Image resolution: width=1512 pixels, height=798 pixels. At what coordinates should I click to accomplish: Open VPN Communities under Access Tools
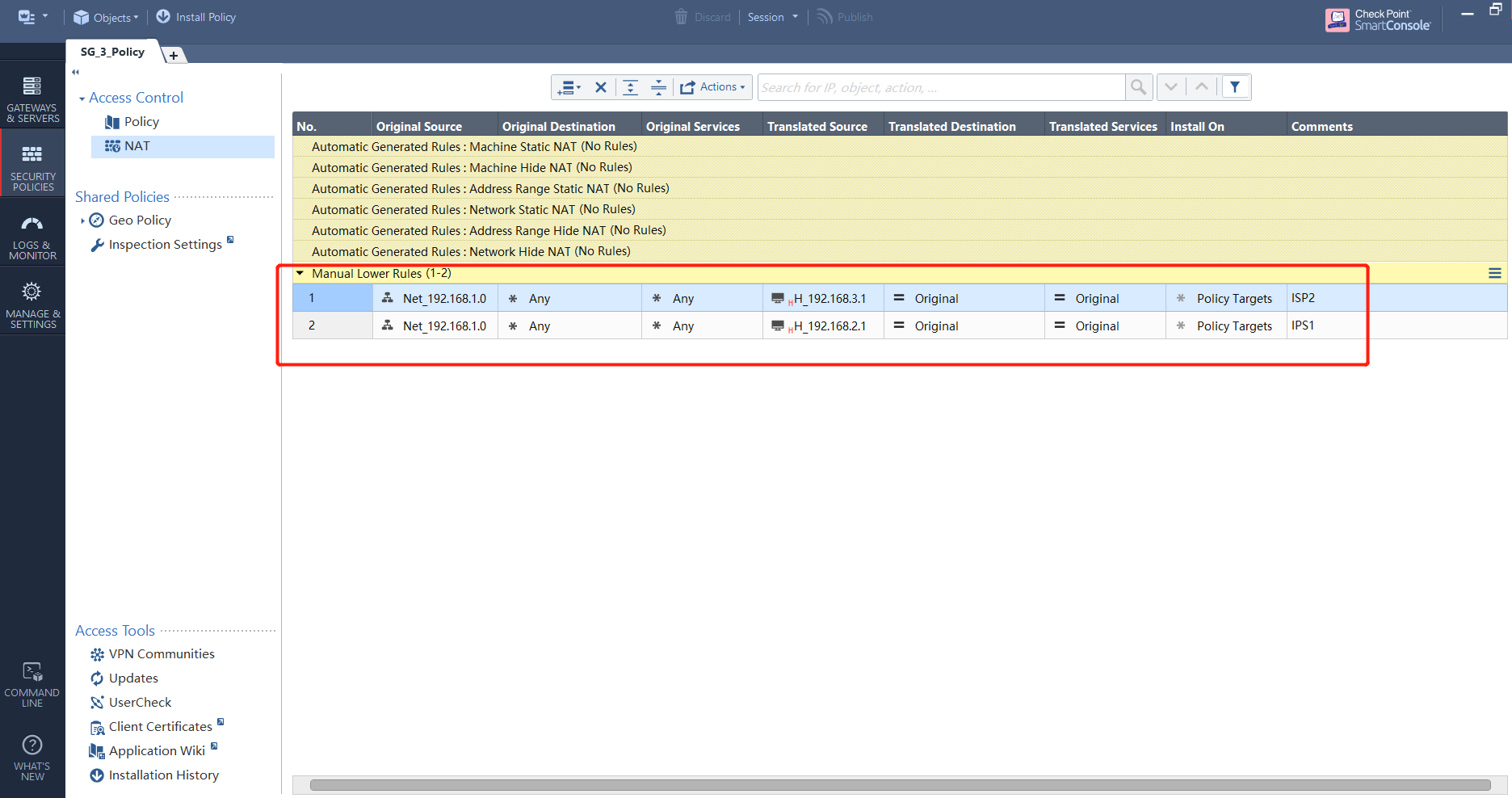tap(162, 653)
